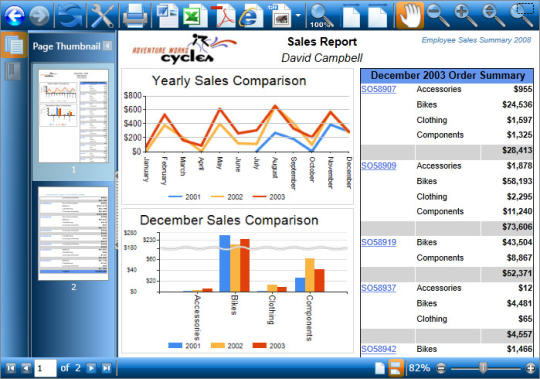Export report to Word document
The height and width of the screenshot is (379, 540).
[167, 15]
